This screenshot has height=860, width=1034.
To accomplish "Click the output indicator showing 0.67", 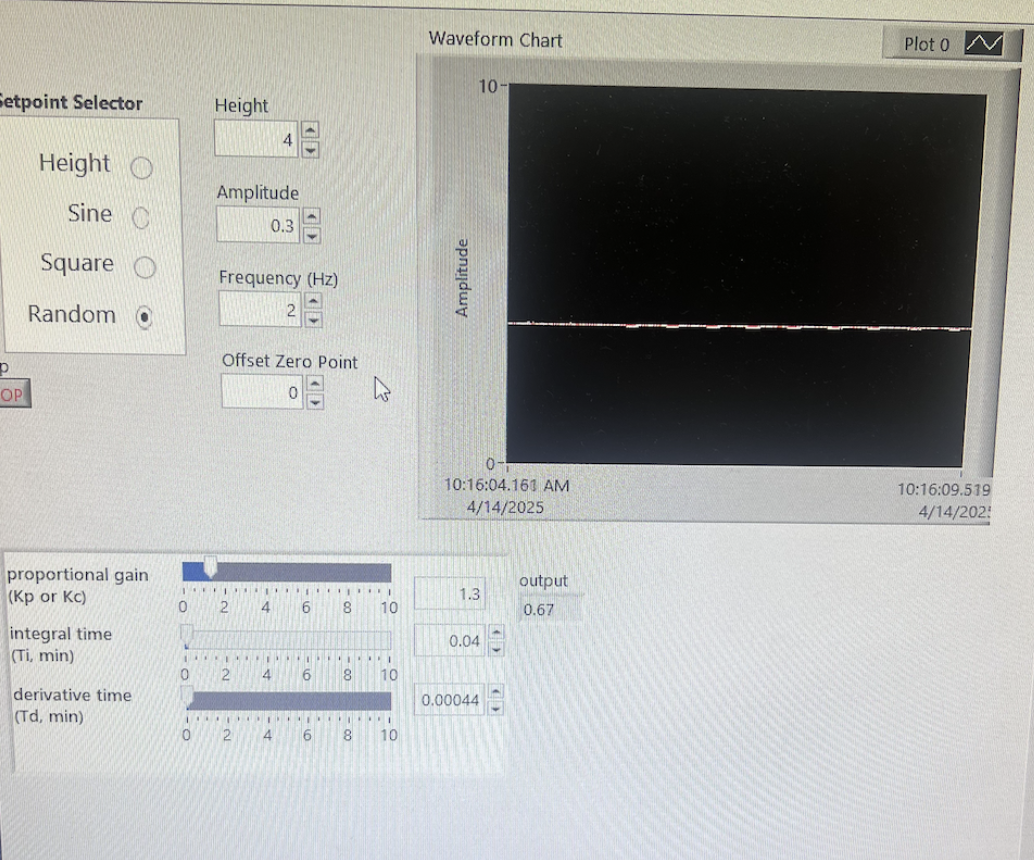I will [551, 609].
